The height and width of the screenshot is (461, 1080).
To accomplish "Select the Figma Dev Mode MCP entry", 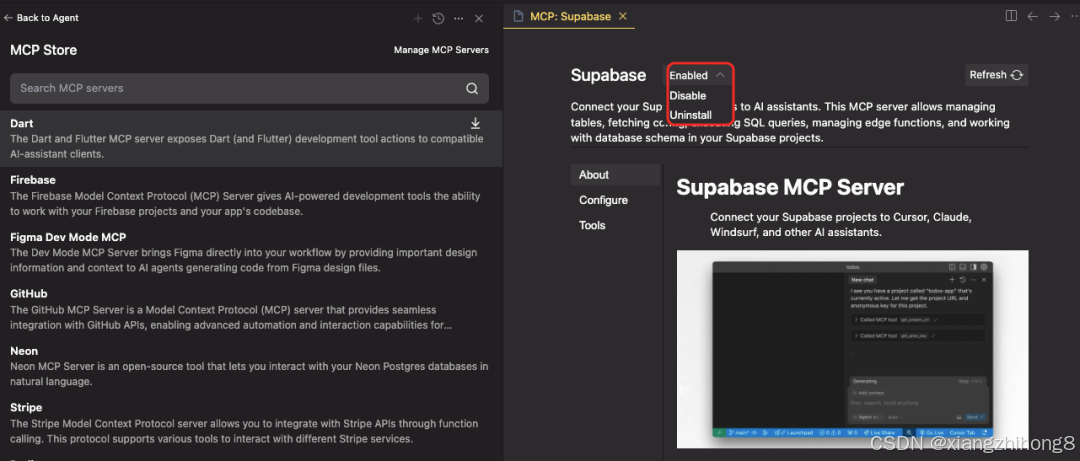I will [251, 252].
